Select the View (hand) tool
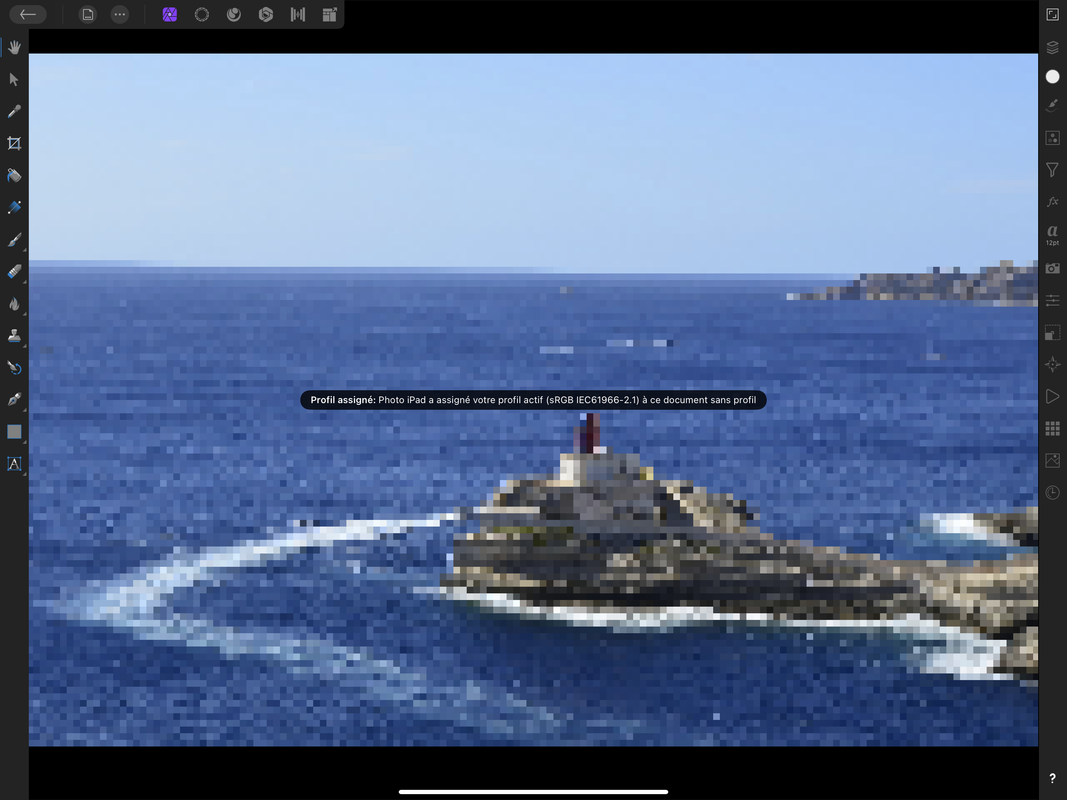Screen dimensions: 1067x800 point(14,47)
